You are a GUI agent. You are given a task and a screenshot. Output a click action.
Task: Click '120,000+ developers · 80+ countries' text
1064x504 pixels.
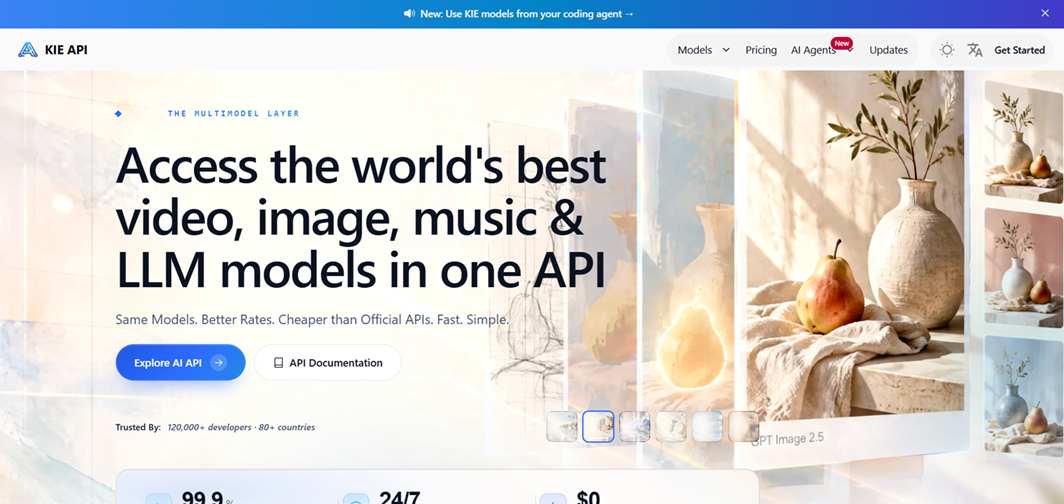241,427
